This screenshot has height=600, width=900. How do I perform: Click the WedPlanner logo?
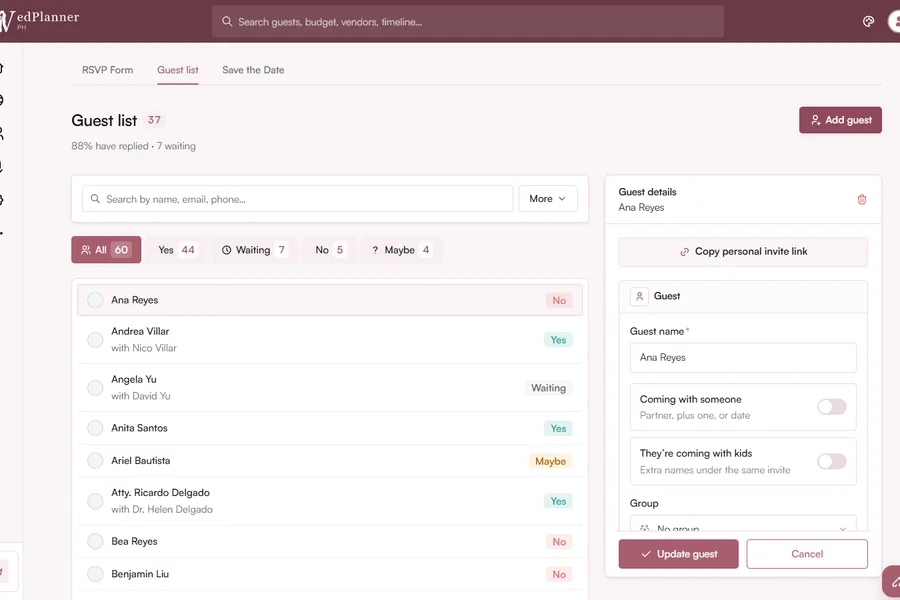click(x=39, y=20)
